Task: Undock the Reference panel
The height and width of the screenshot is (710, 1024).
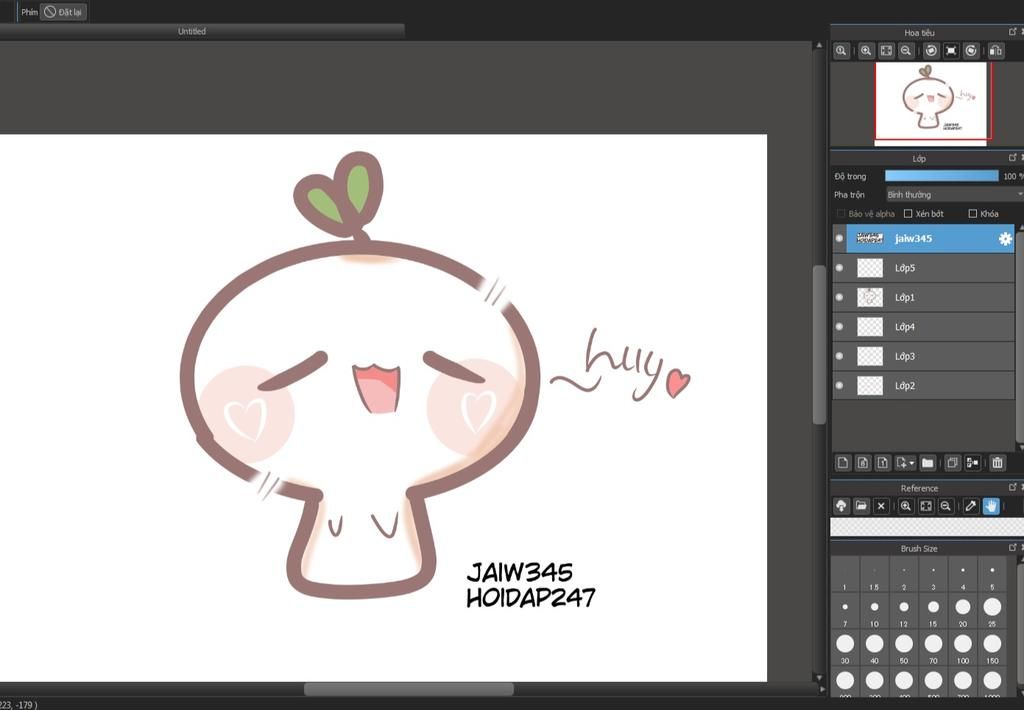Action: 1013,487
